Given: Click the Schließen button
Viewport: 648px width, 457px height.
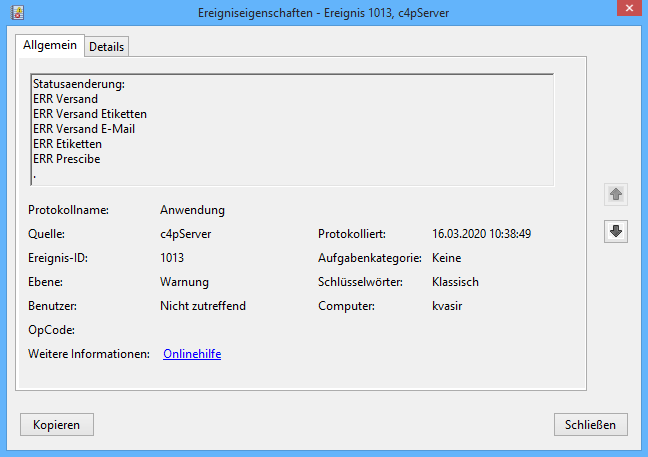Looking at the screenshot, I should pos(591,424).
